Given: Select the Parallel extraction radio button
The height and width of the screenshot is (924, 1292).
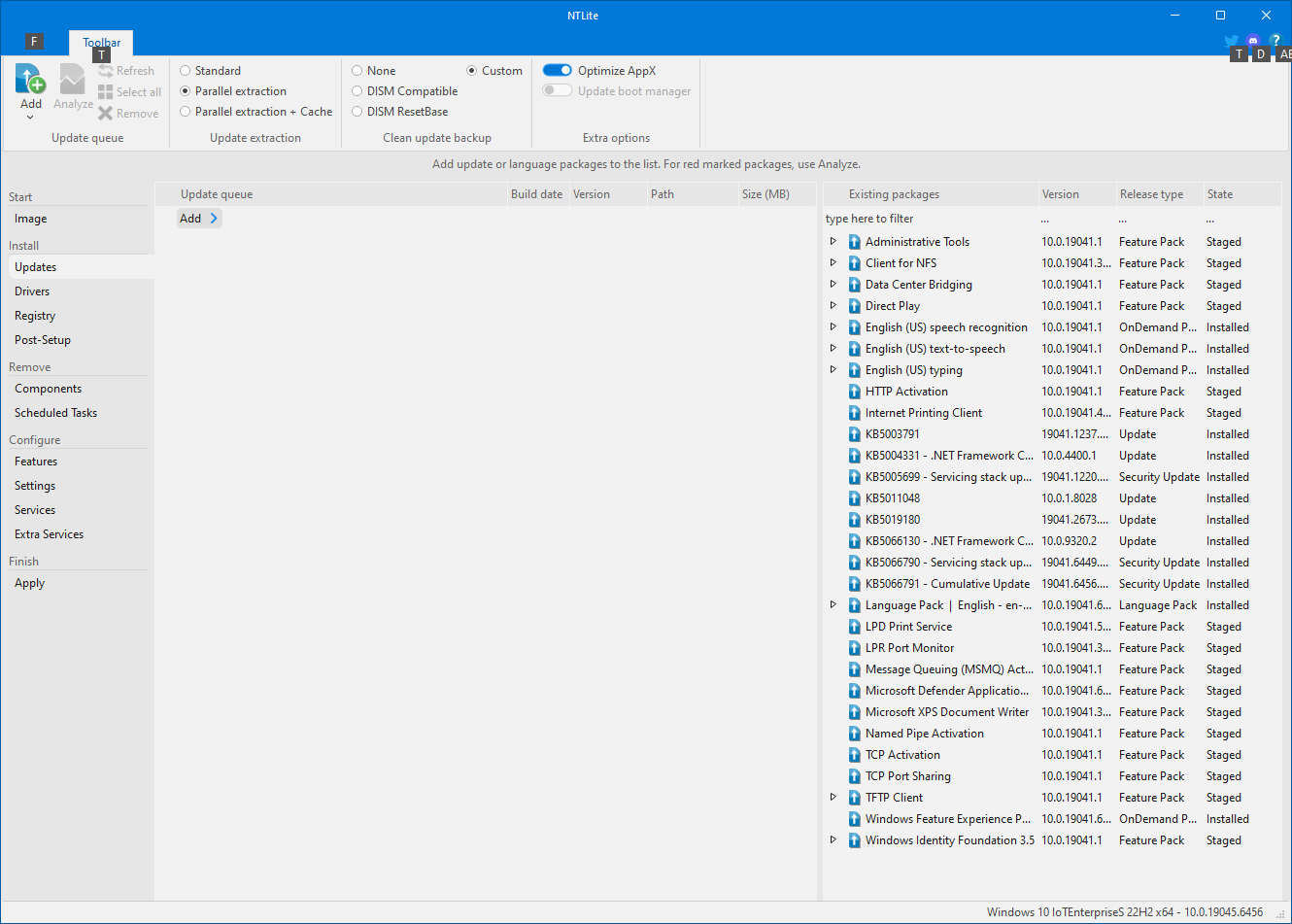Looking at the screenshot, I should click(x=185, y=91).
